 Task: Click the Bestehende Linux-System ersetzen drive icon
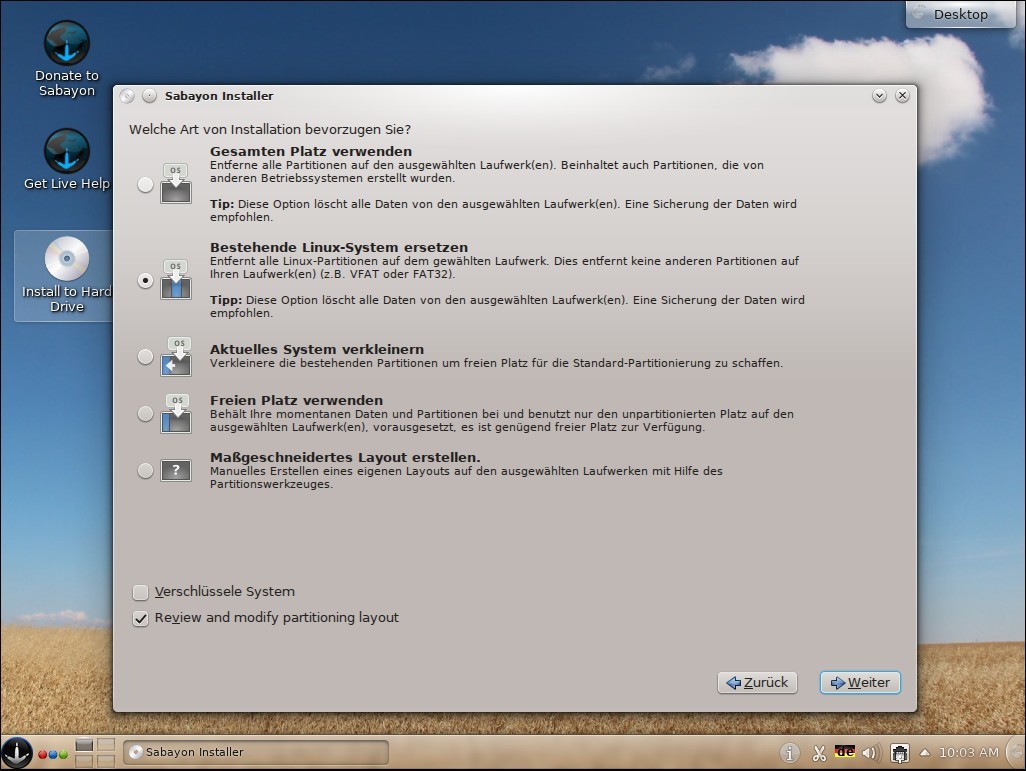tap(176, 279)
